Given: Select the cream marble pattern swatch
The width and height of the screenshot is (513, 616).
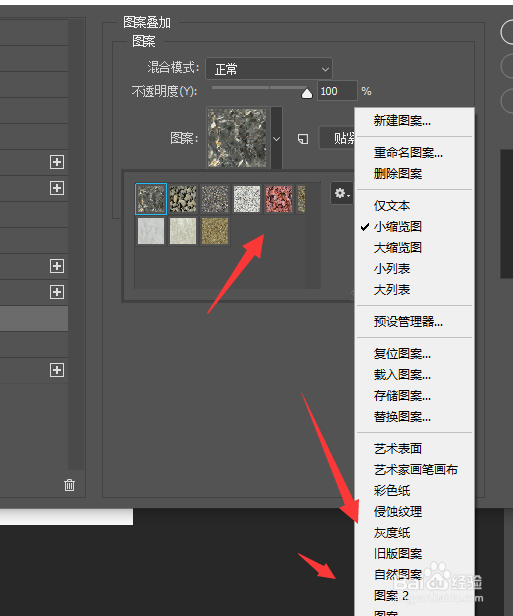Looking at the screenshot, I should [x=183, y=231].
